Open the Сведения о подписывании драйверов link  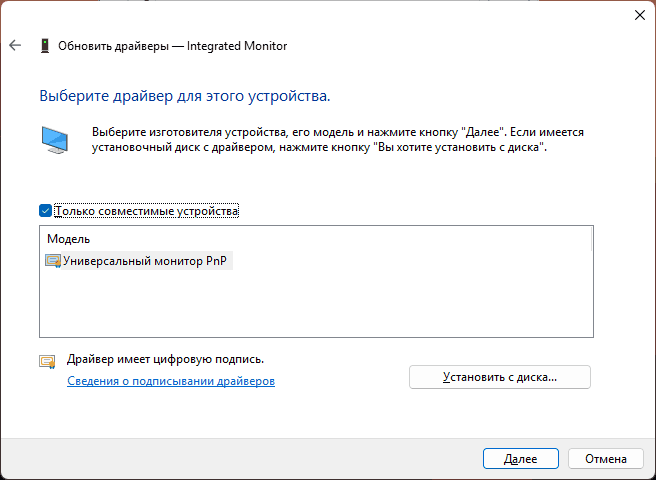pos(170,381)
